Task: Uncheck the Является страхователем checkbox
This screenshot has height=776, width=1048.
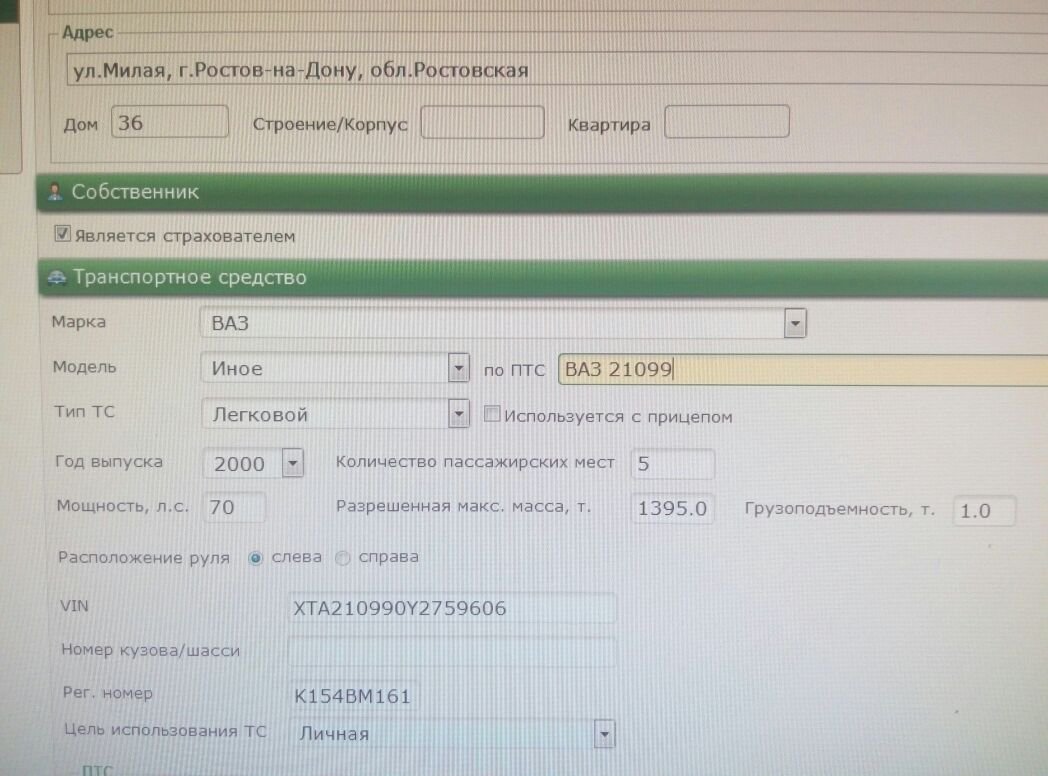Action: [62, 234]
